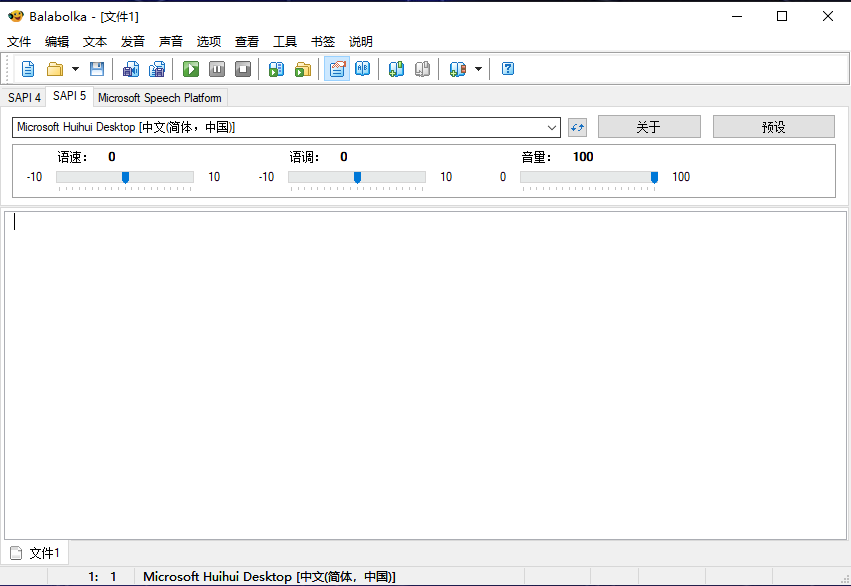Screen dimensions: 851x586
Task: Click inside the empty text editing area
Action: point(426,375)
